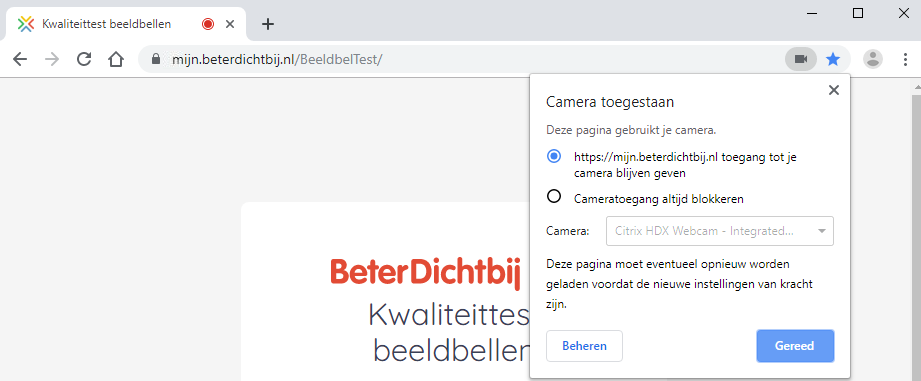
Task: Go back with the back arrow
Action: click(20, 59)
